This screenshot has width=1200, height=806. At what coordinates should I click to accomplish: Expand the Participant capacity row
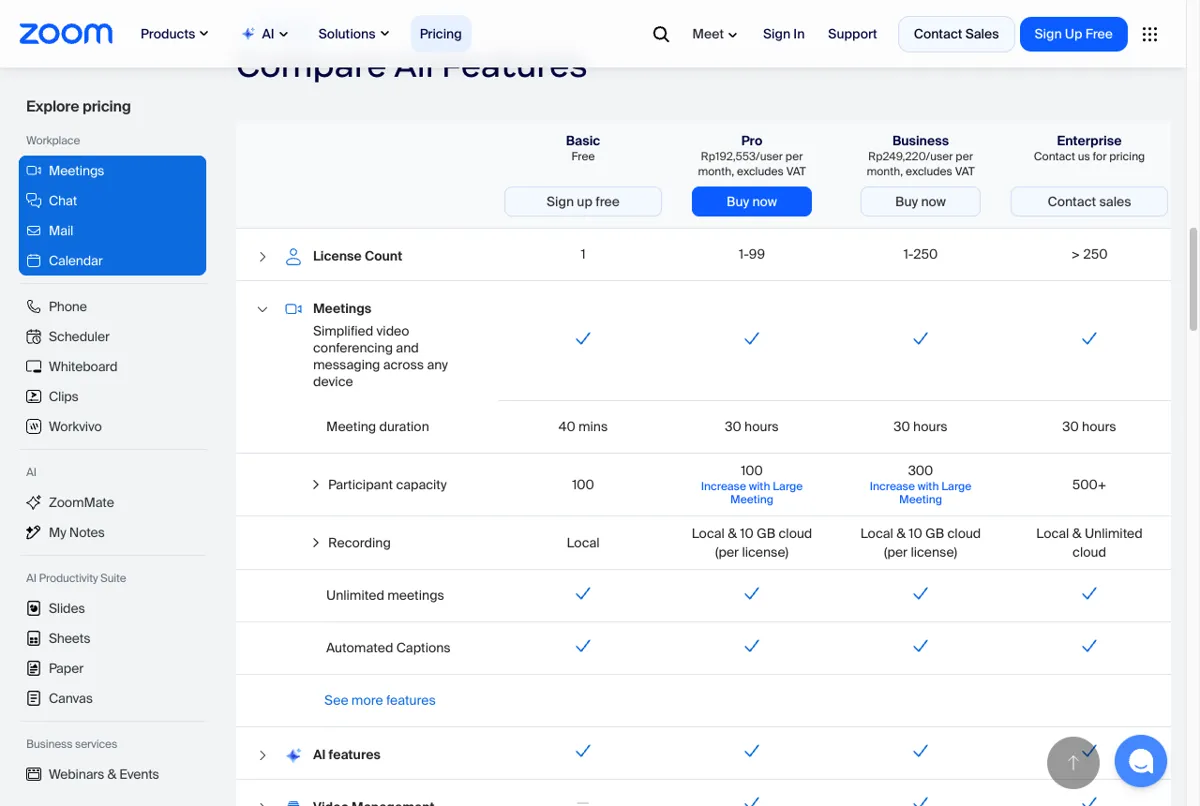(x=316, y=485)
